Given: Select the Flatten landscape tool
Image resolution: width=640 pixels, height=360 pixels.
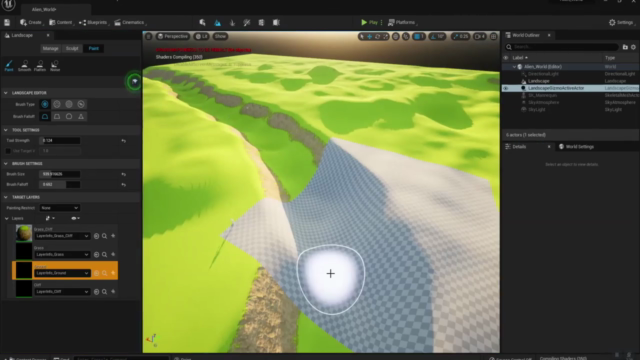Looking at the screenshot, I should point(40,65).
